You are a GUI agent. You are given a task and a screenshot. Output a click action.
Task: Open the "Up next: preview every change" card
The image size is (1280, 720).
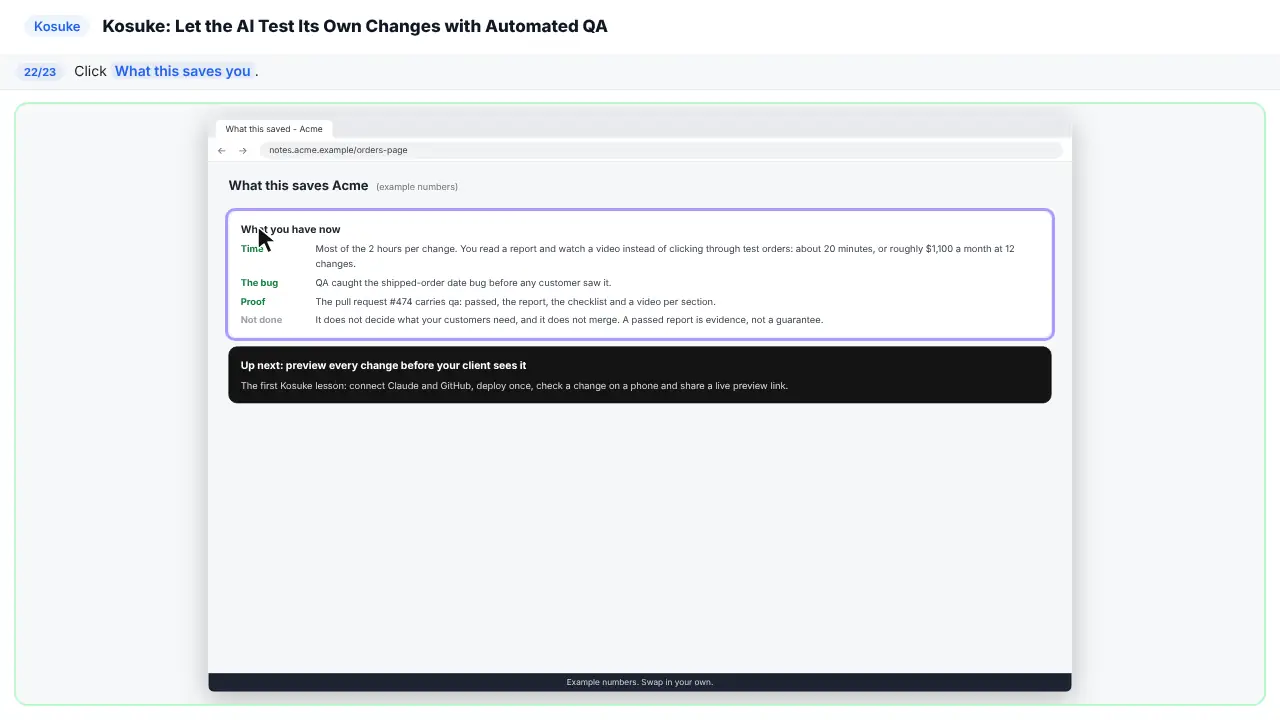point(640,375)
